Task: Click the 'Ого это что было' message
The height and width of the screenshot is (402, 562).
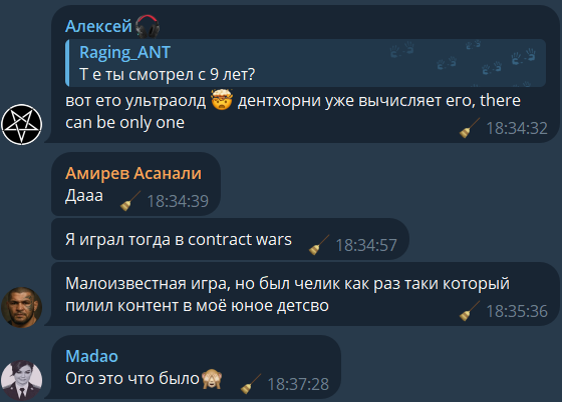Action: (196, 367)
